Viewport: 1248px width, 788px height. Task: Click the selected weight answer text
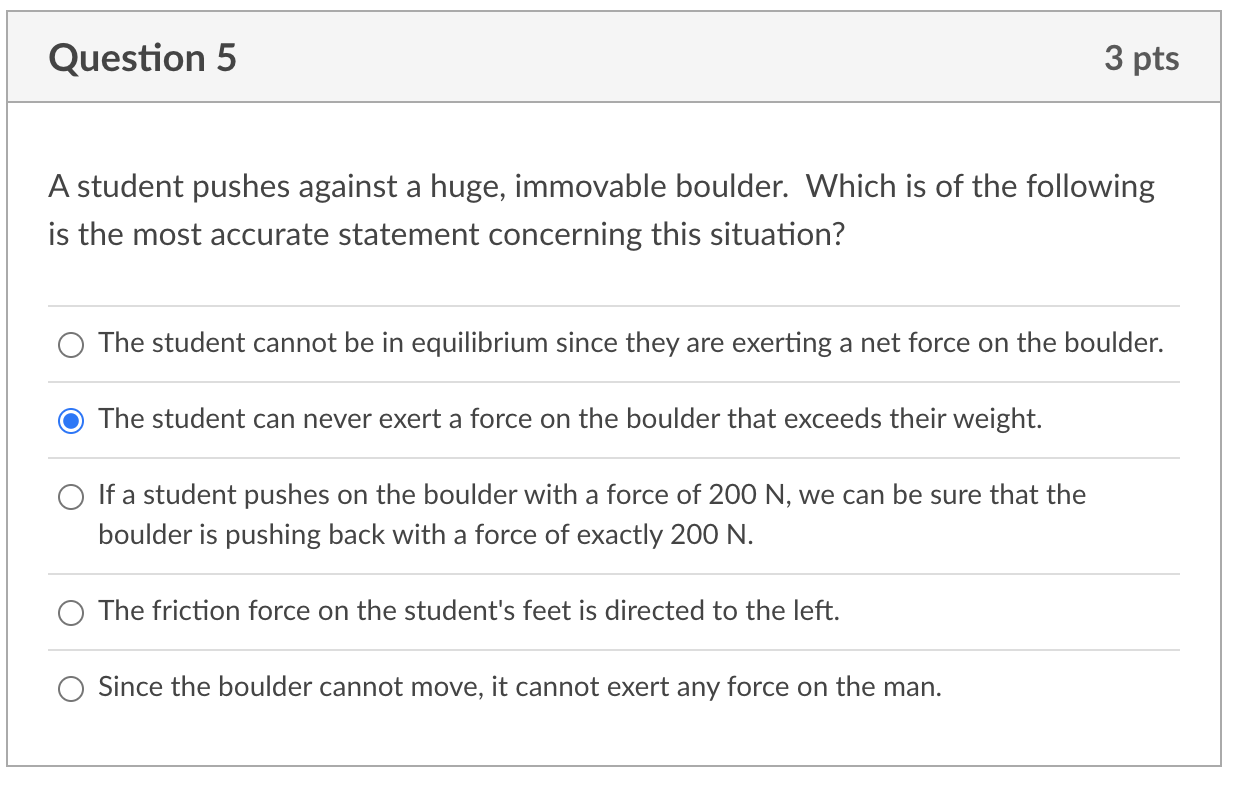568,418
